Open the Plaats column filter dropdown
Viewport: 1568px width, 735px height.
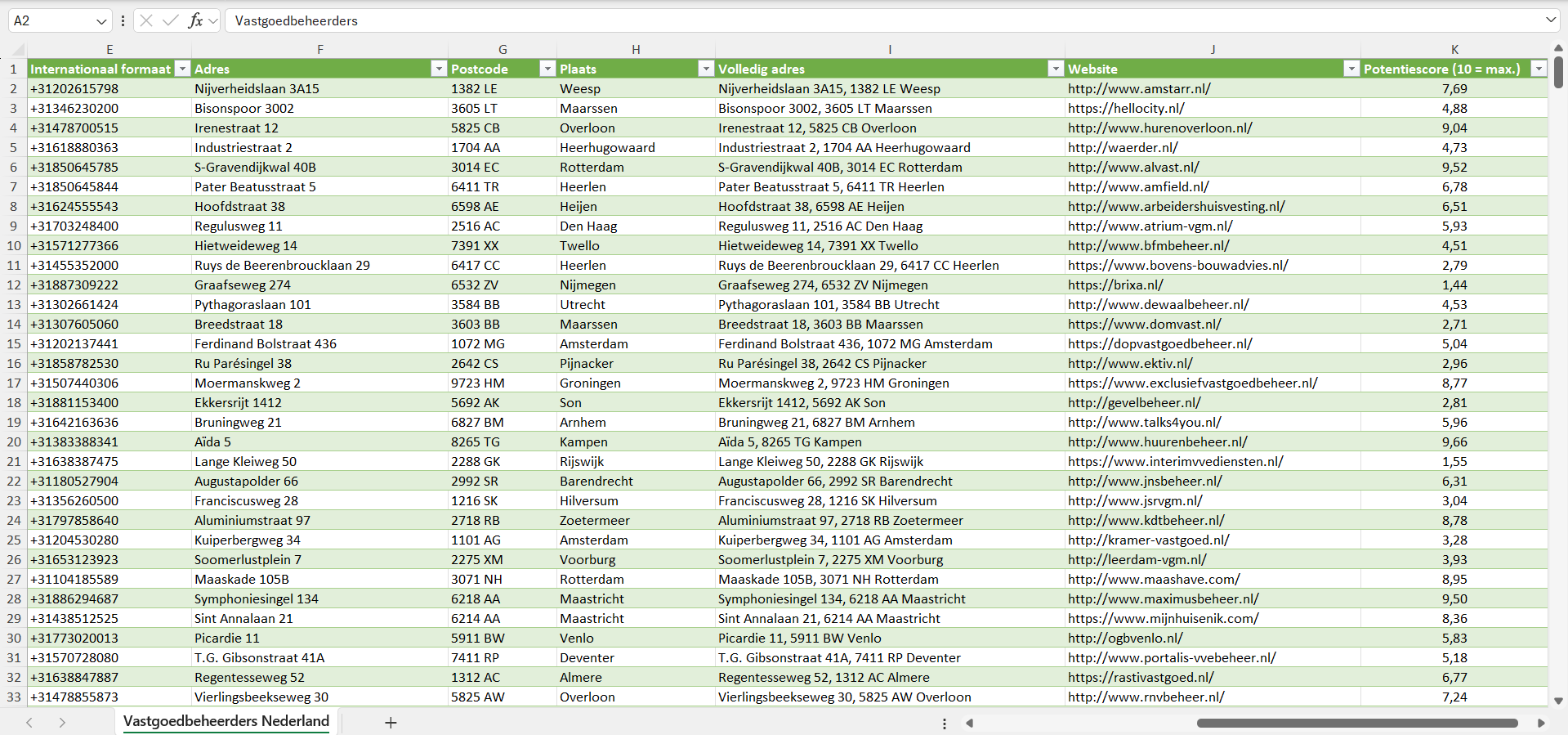706,69
